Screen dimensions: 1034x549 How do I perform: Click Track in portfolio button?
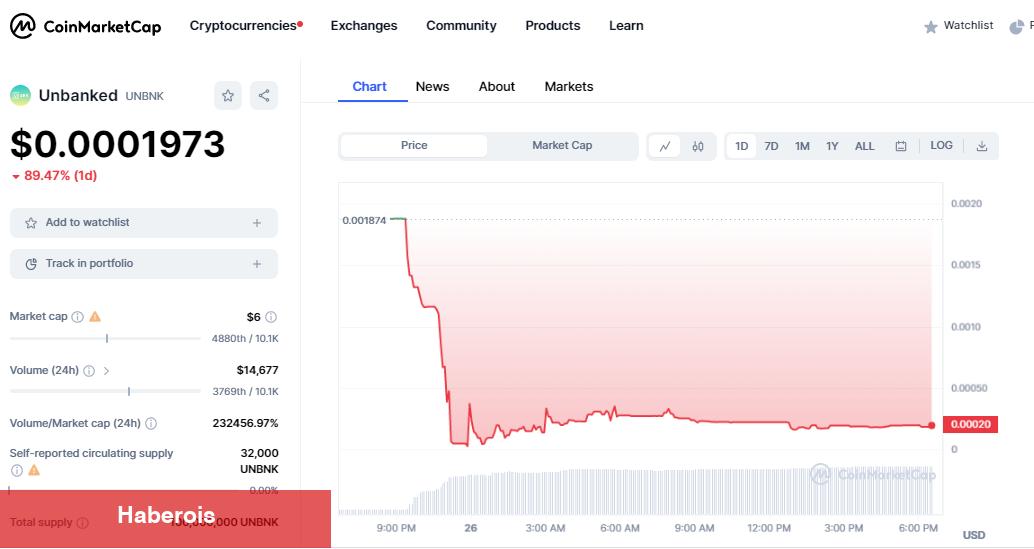click(x=144, y=264)
